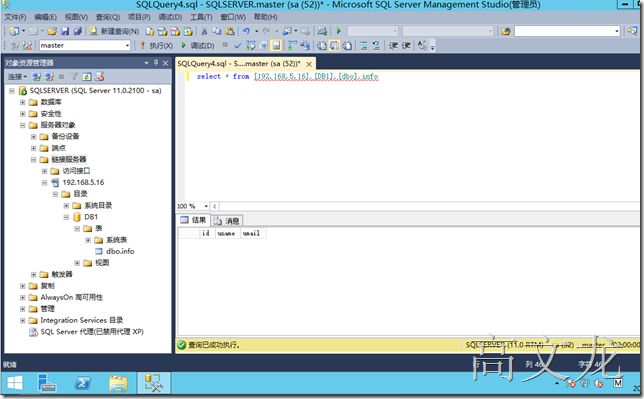Image resolution: width=644 pixels, height=399 pixels.
Task: Click the Find in Files icon
Action: [x=506, y=31]
